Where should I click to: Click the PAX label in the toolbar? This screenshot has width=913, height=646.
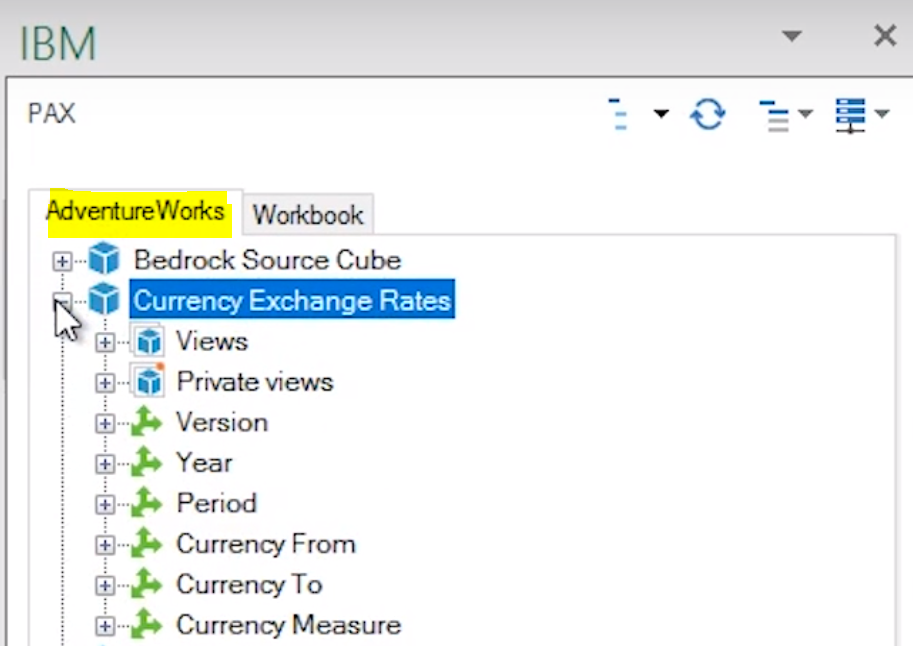pos(52,114)
